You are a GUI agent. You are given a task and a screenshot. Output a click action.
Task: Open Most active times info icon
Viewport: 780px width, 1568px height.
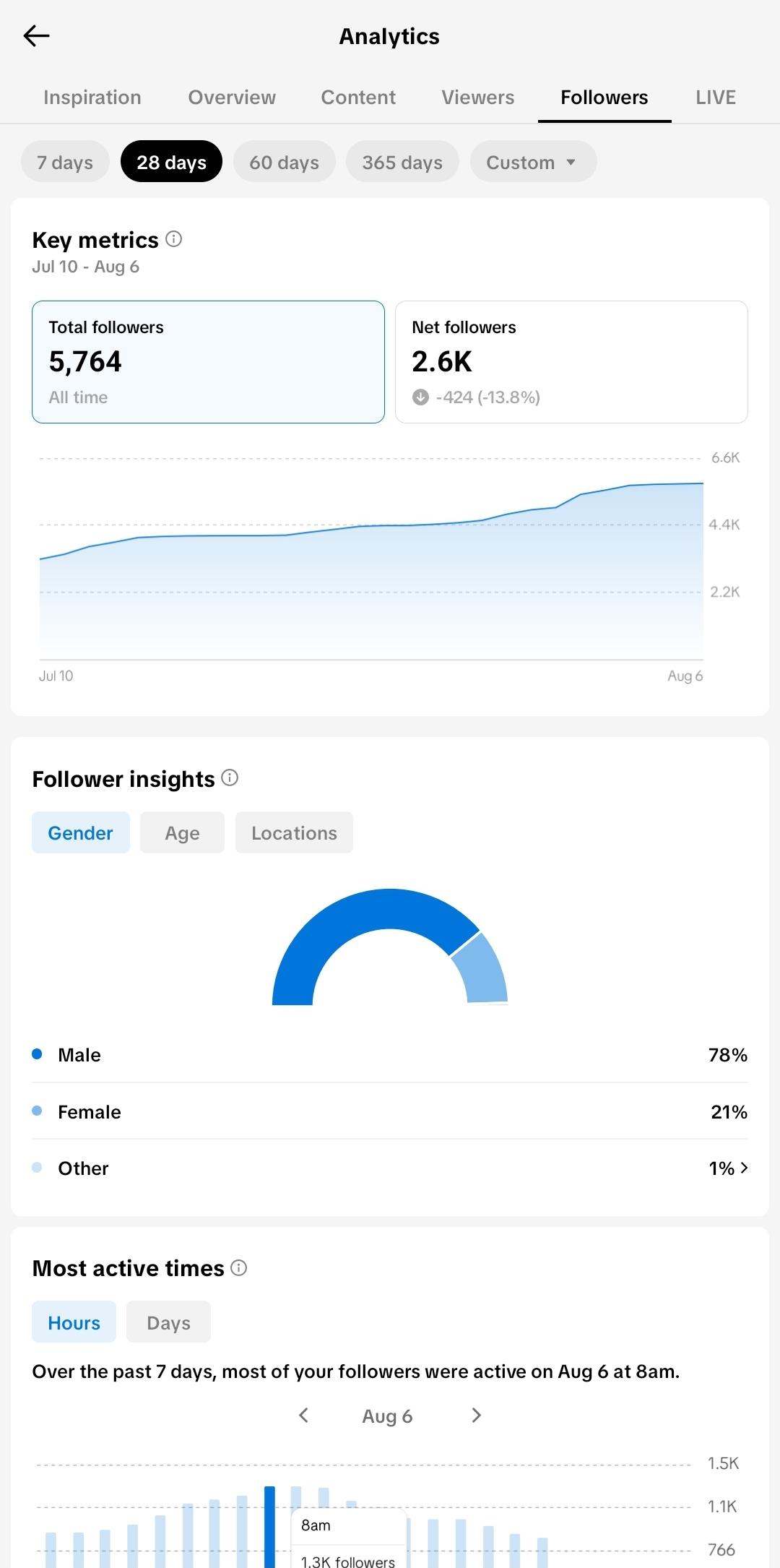[x=238, y=1267]
